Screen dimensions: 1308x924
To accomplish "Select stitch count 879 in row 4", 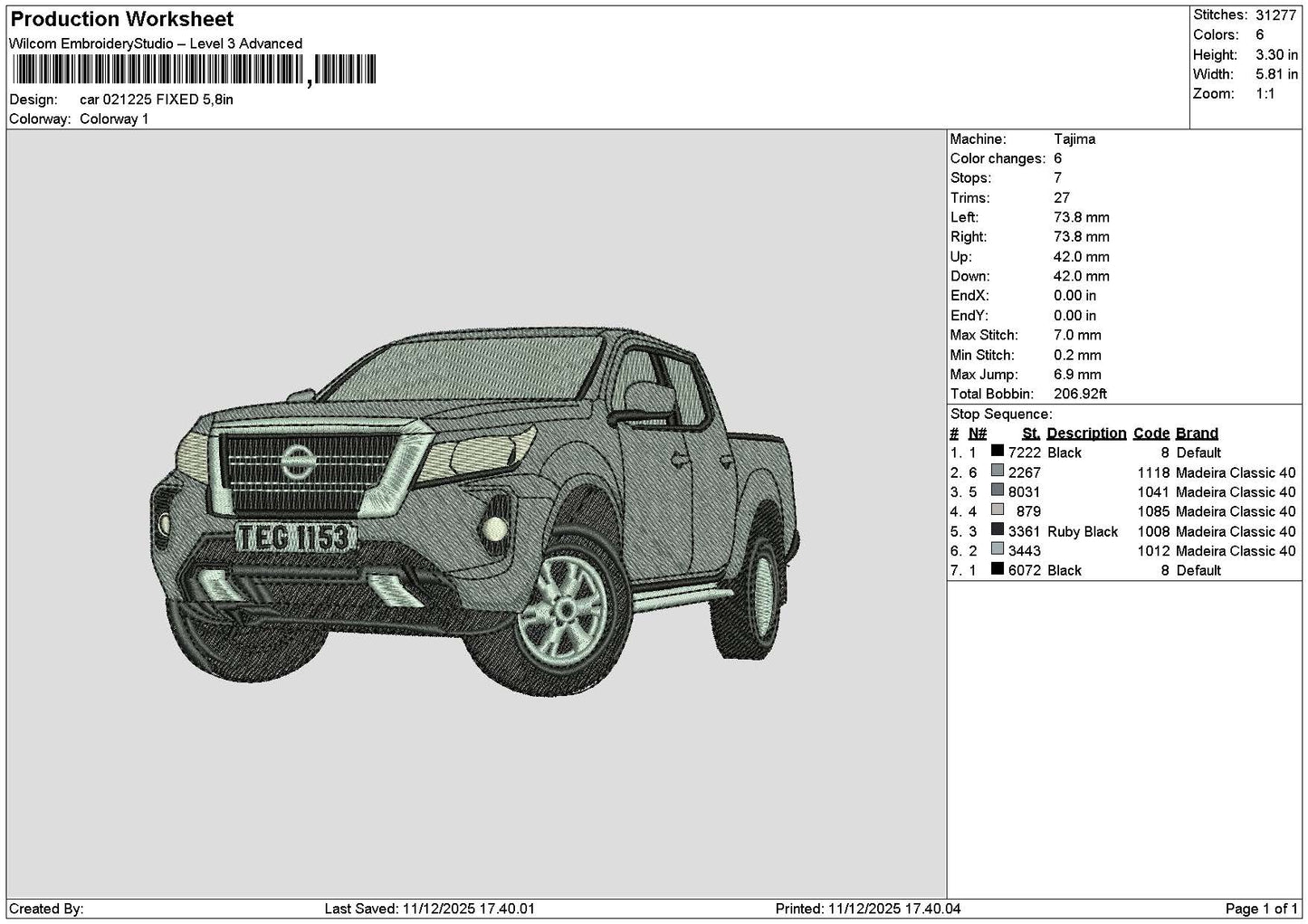I will [x=1029, y=511].
